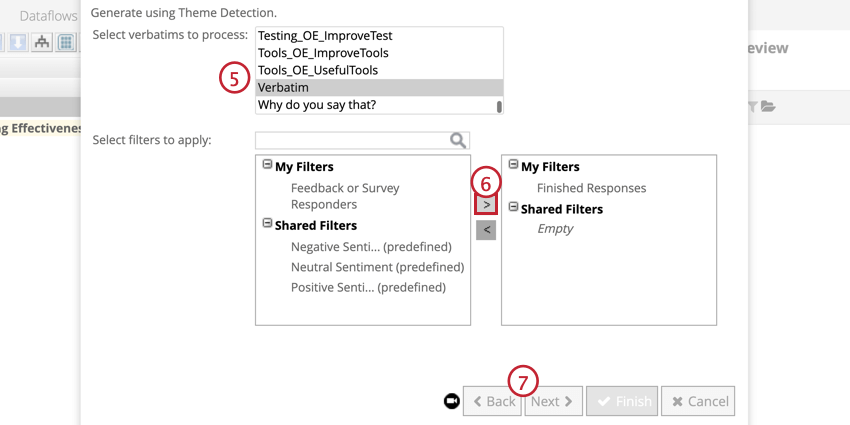Go to Next wizard step
This screenshot has width=850, height=425.
552,401
